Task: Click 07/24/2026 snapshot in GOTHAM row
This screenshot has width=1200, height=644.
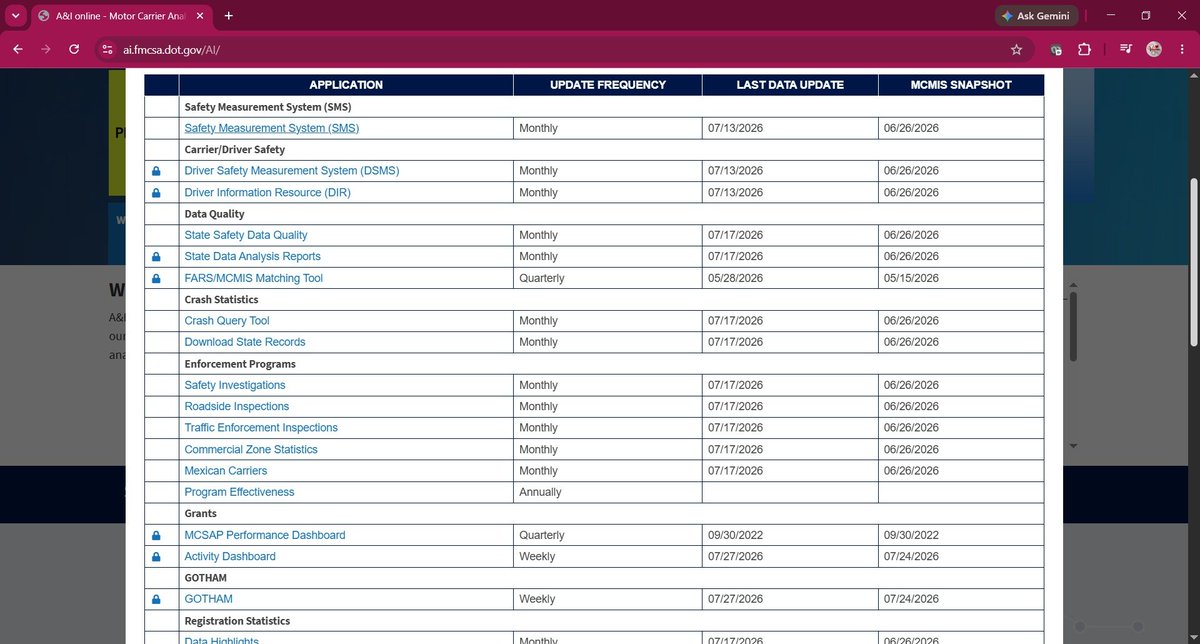Action: pos(911,599)
